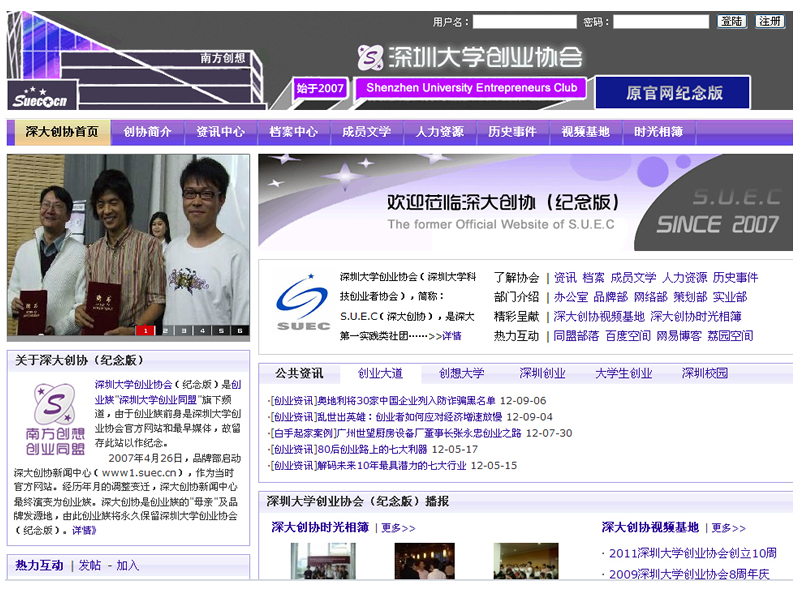Open 更多>> beside 深大创协视频基地
Image resolution: width=800 pixels, height=600 pixels.
coord(729,528)
